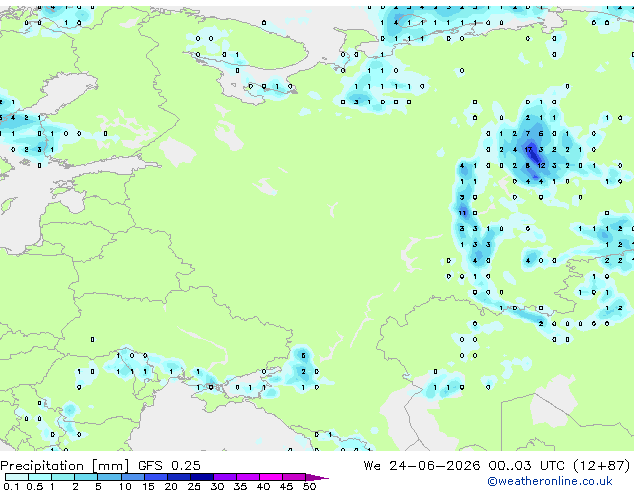Click the legend scale label "35"
This screenshot has height=490, width=634.
pos(240,486)
